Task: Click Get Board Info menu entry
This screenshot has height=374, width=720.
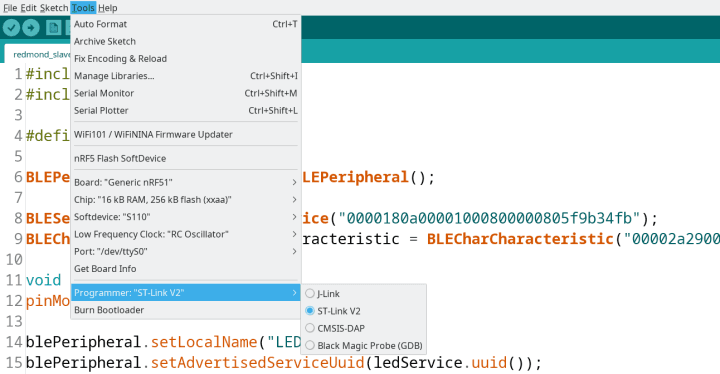Action: [x=186, y=269]
